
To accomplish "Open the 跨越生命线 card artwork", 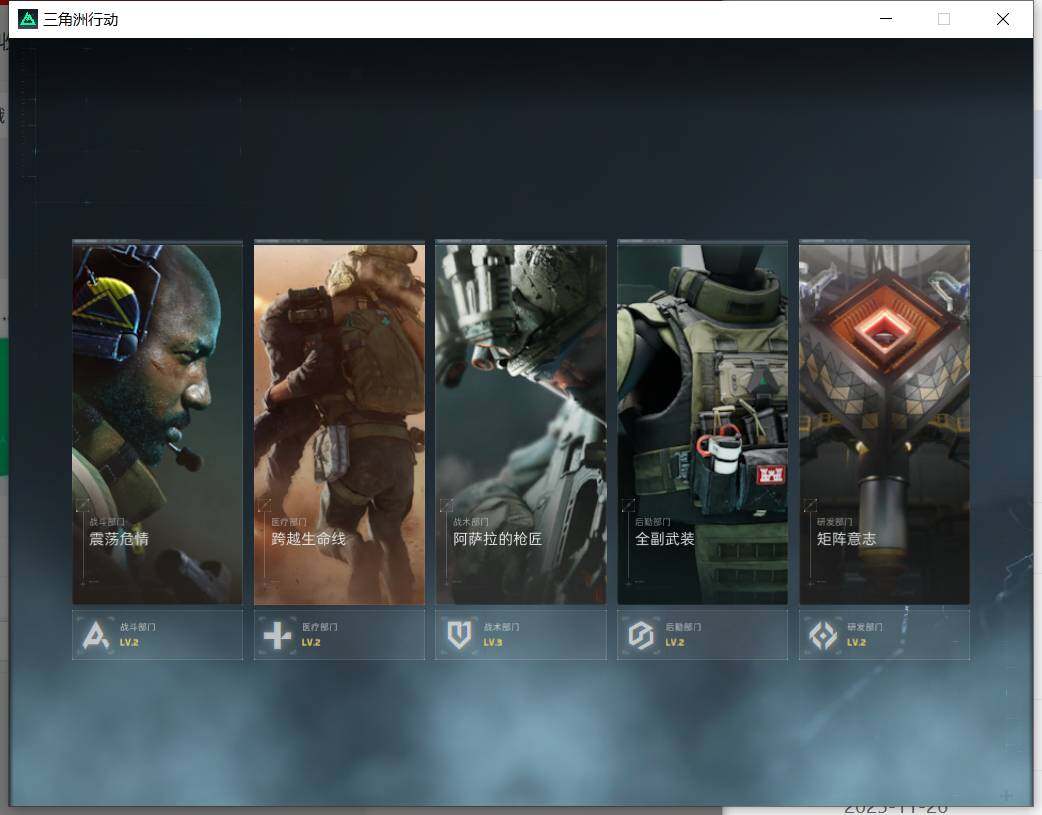I will click(x=340, y=423).
